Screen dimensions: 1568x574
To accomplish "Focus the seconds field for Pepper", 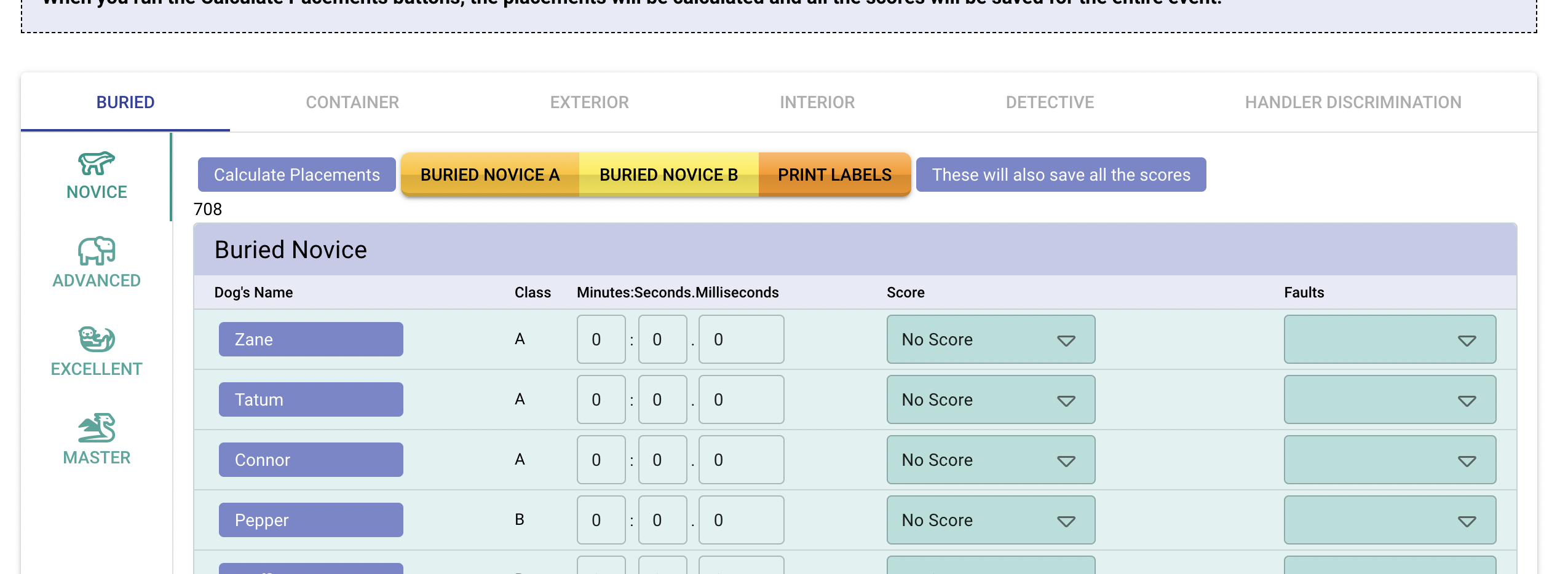I will [x=662, y=520].
